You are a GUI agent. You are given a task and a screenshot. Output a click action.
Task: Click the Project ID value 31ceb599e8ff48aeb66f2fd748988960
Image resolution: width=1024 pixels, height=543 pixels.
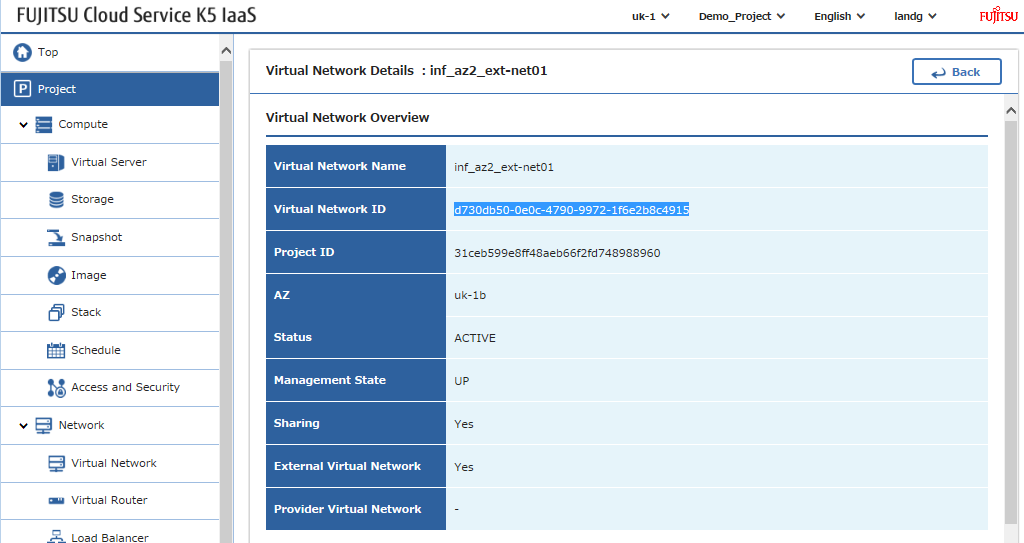click(x=557, y=253)
